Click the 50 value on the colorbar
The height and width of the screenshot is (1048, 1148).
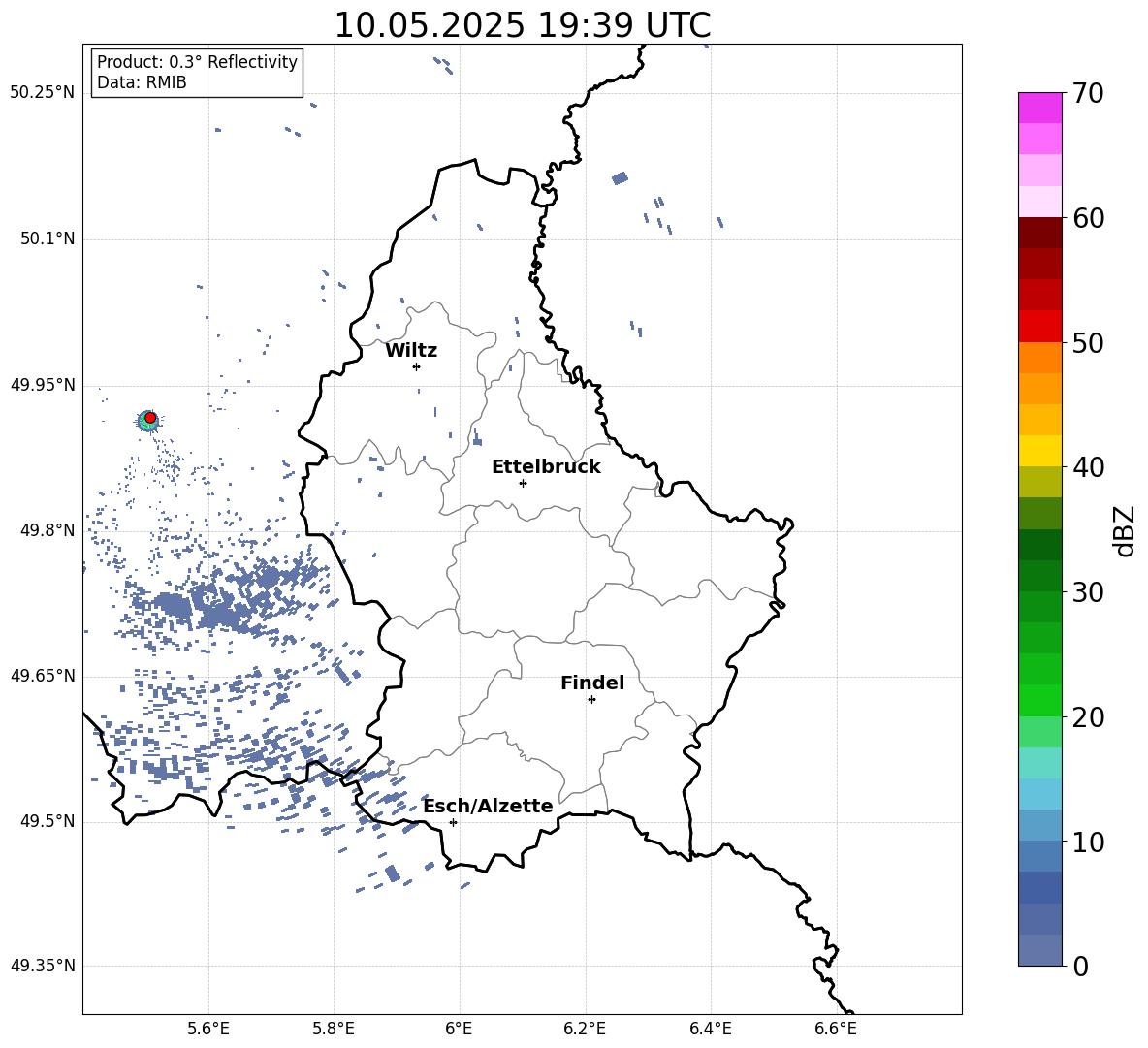point(1088,342)
